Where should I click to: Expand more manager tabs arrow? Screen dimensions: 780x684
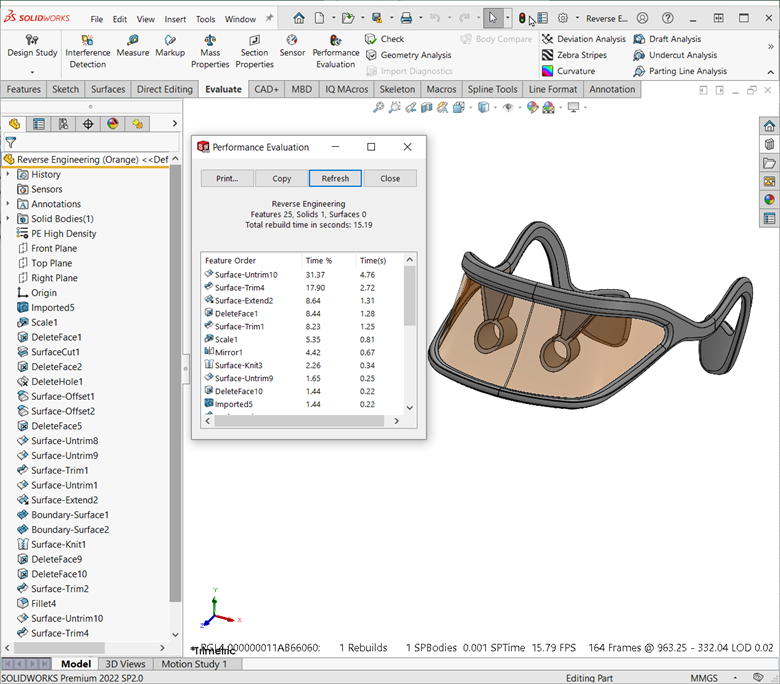click(x=174, y=123)
